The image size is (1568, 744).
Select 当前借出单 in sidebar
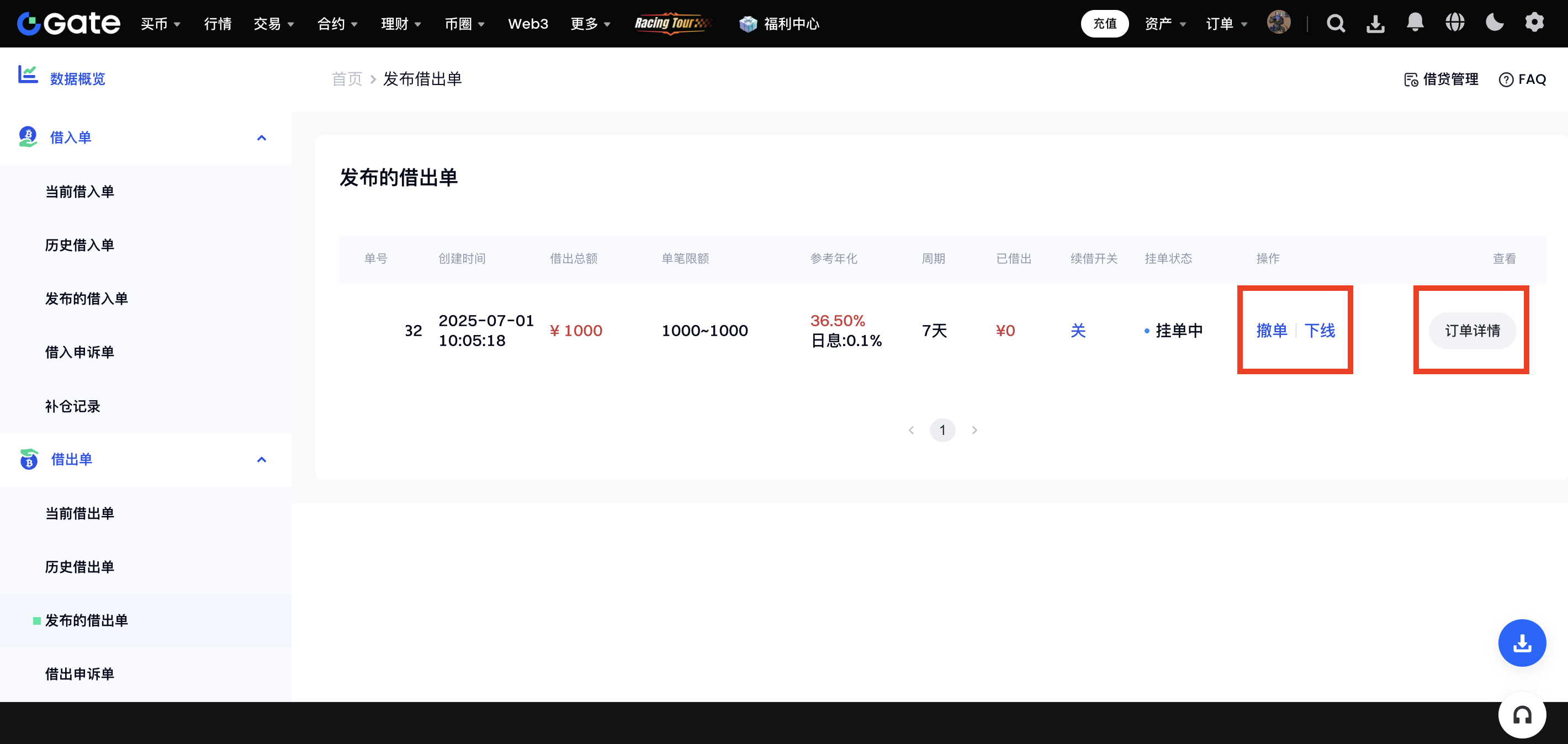pos(80,513)
